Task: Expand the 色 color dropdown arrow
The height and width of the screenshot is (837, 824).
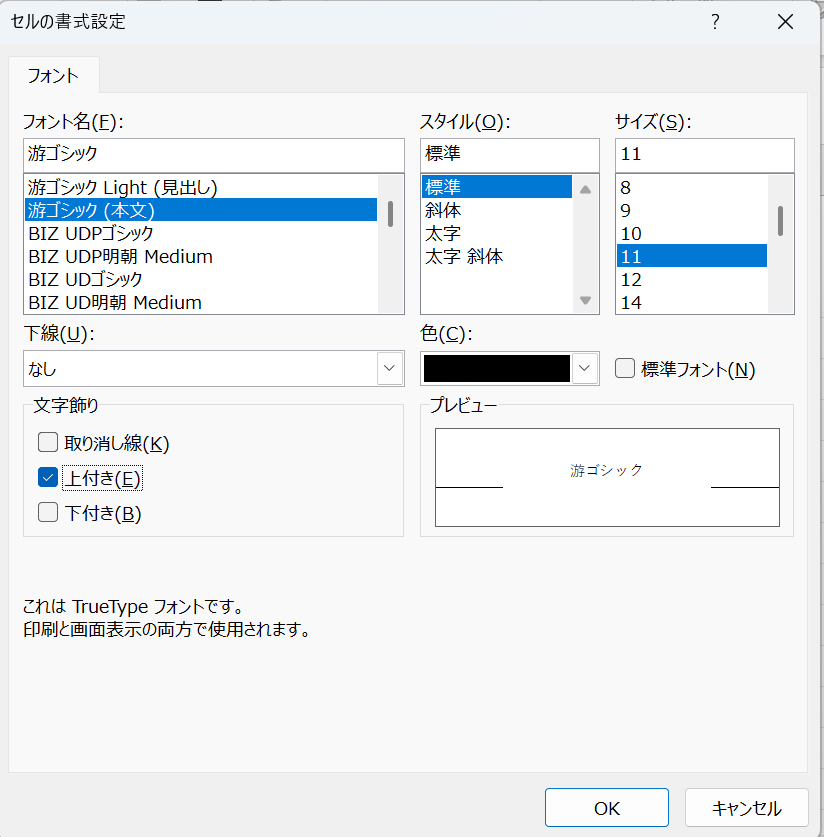Action: pos(585,369)
